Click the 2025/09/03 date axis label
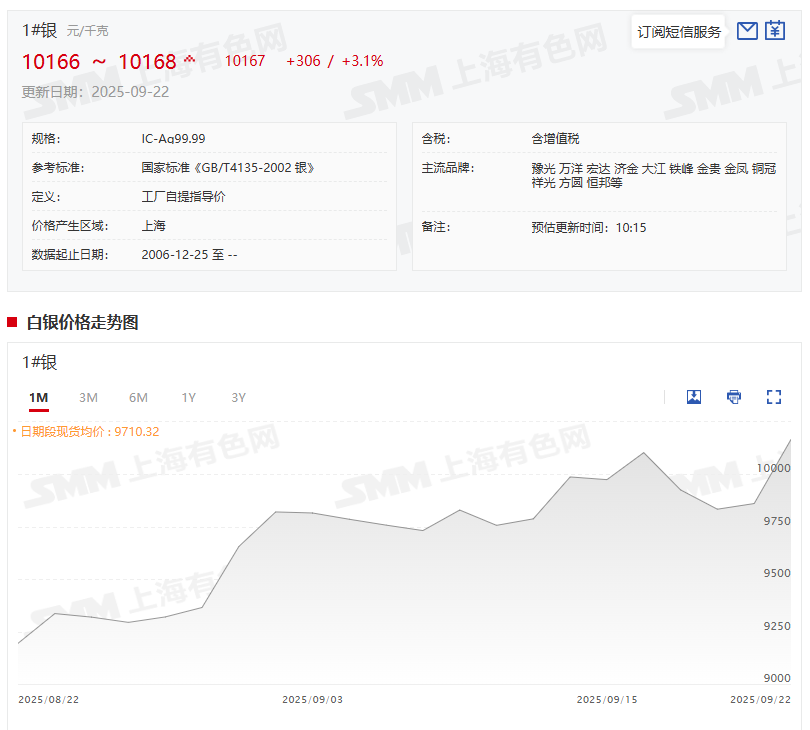This screenshot has height=730, width=810. click(312, 700)
